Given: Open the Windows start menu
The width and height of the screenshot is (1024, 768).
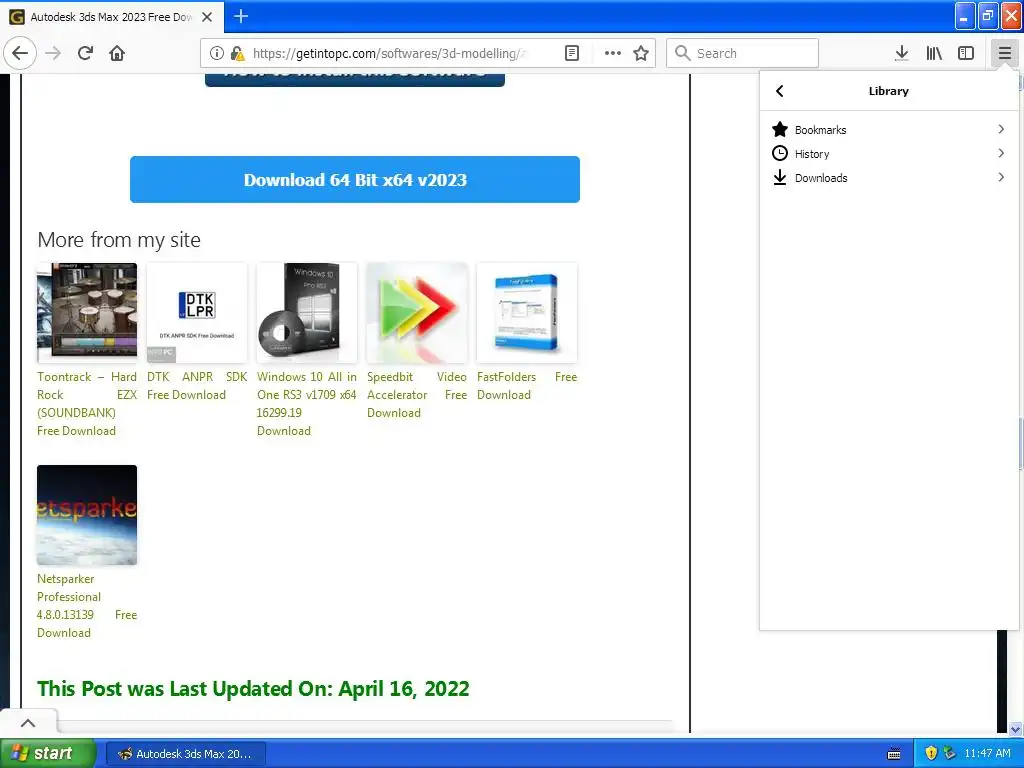Looking at the screenshot, I should click(47, 753).
